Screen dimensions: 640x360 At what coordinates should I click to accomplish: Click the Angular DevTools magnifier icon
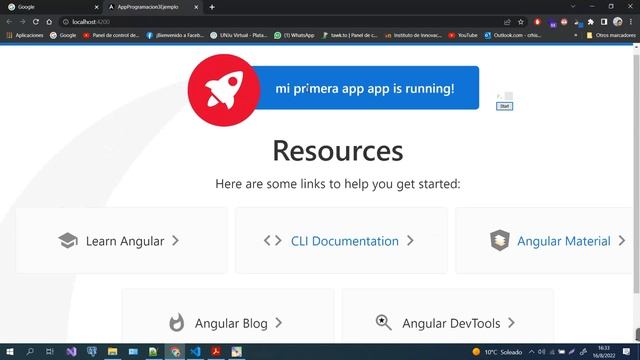(x=383, y=322)
